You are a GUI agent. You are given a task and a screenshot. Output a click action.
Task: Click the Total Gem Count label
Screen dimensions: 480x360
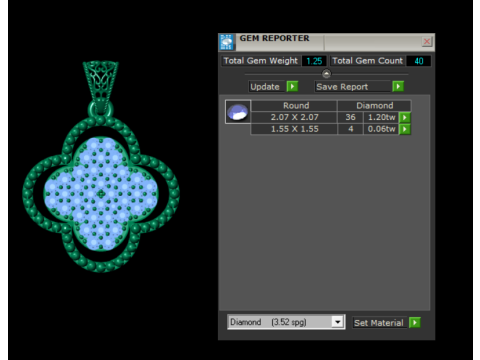click(367, 61)
